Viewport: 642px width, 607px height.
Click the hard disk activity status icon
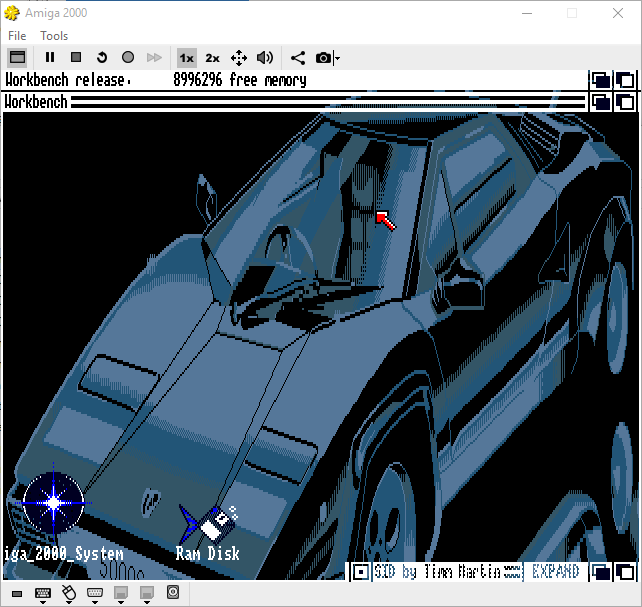(173, 592)
